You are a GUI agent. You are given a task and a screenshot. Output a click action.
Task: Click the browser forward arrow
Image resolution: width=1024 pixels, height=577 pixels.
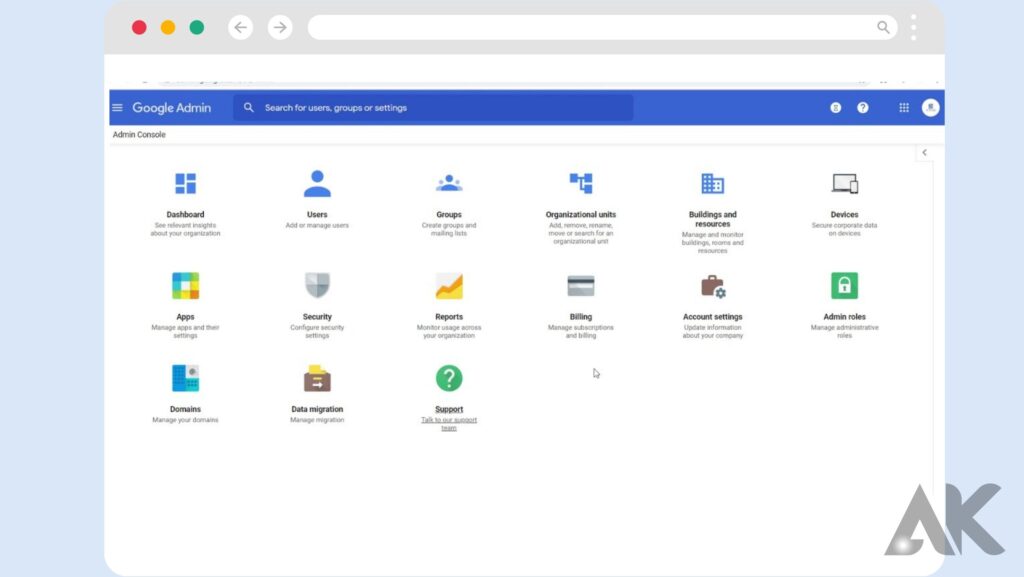click(x=280, y=27)
